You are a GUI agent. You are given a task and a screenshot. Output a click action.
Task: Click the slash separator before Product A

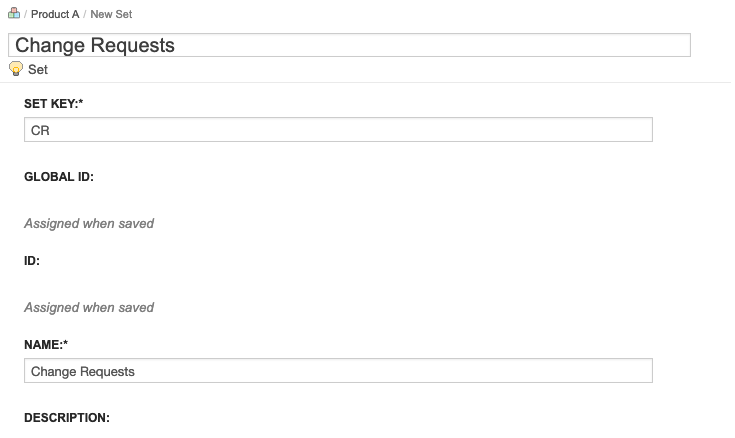(x=25, y=15)
